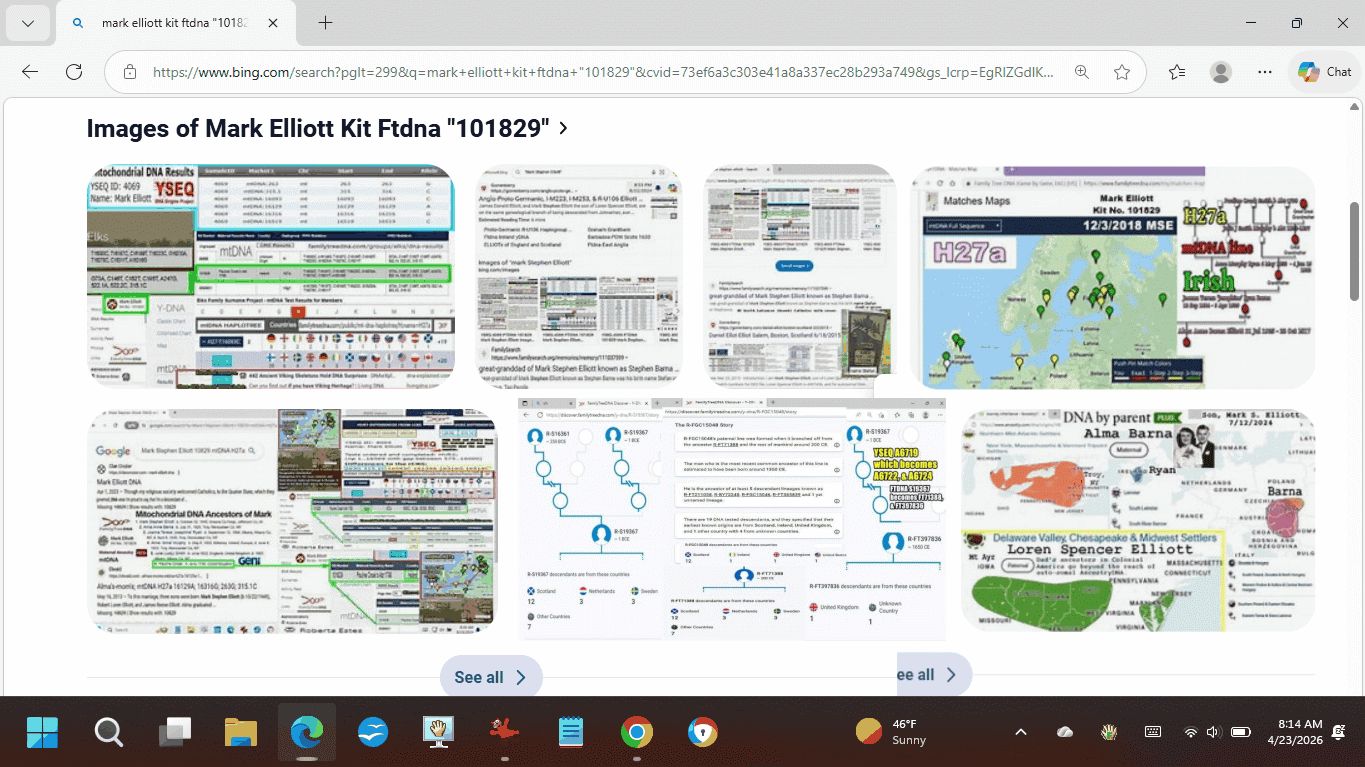Screen dimensions: 1365x767
Task: Open the browser profile avatar icon
Action: 1221,72
